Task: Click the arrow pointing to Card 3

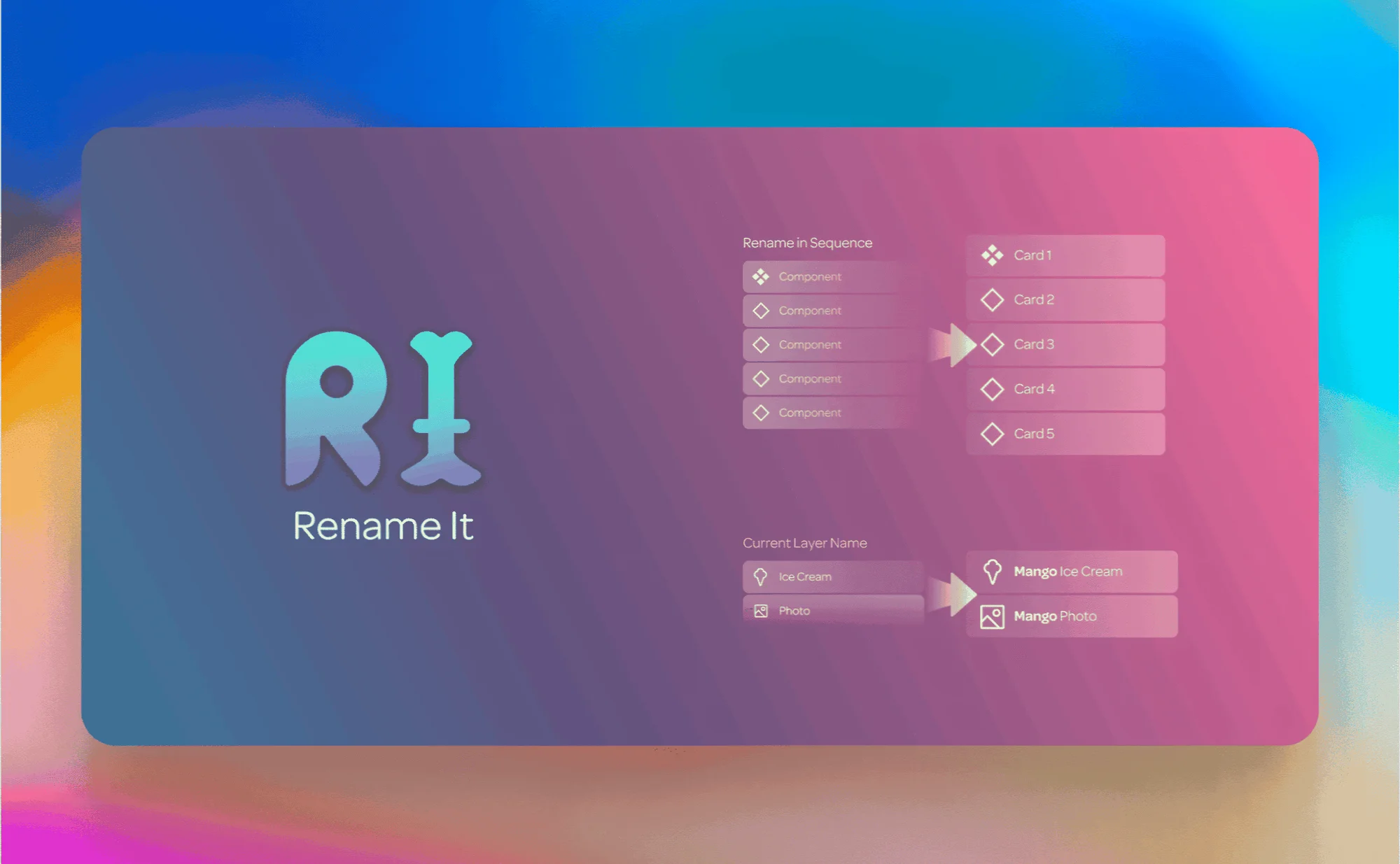Action: click(953, 345)
